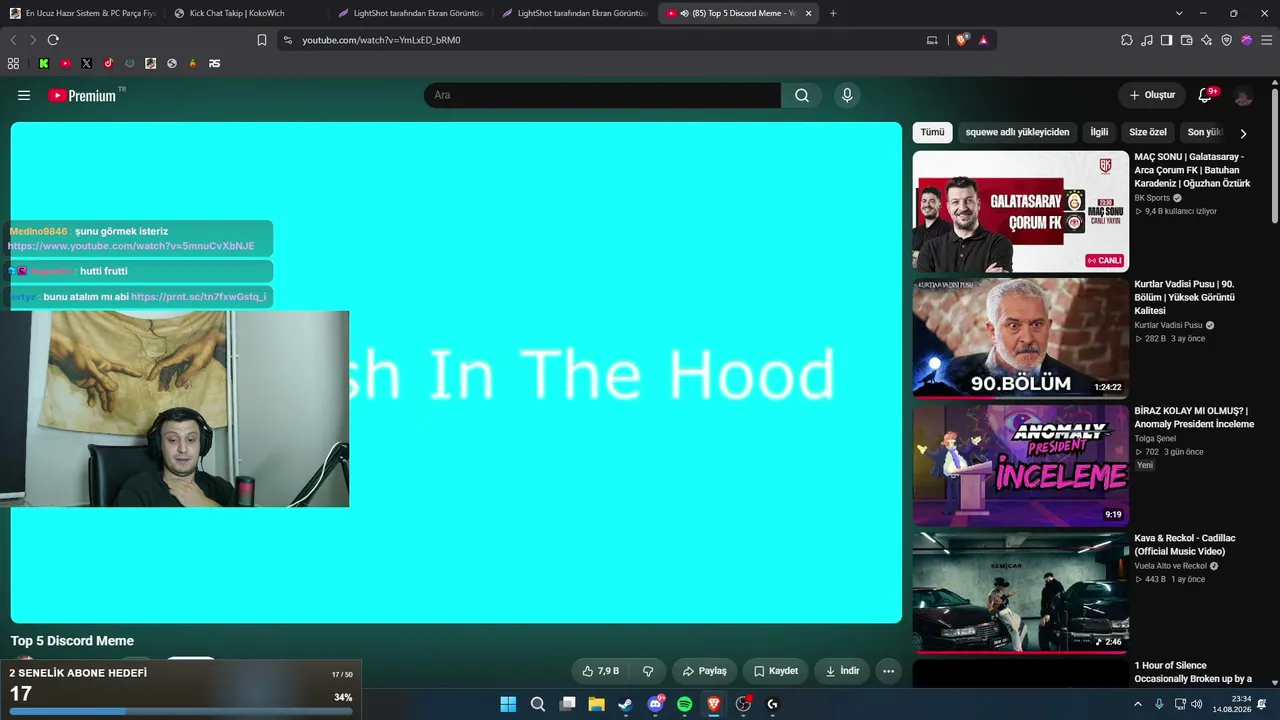Image resolution: width=1280 pixels, height=720 pixels.
Task: Open the Brave Shields lion icon
Action: tap(962, 40)
